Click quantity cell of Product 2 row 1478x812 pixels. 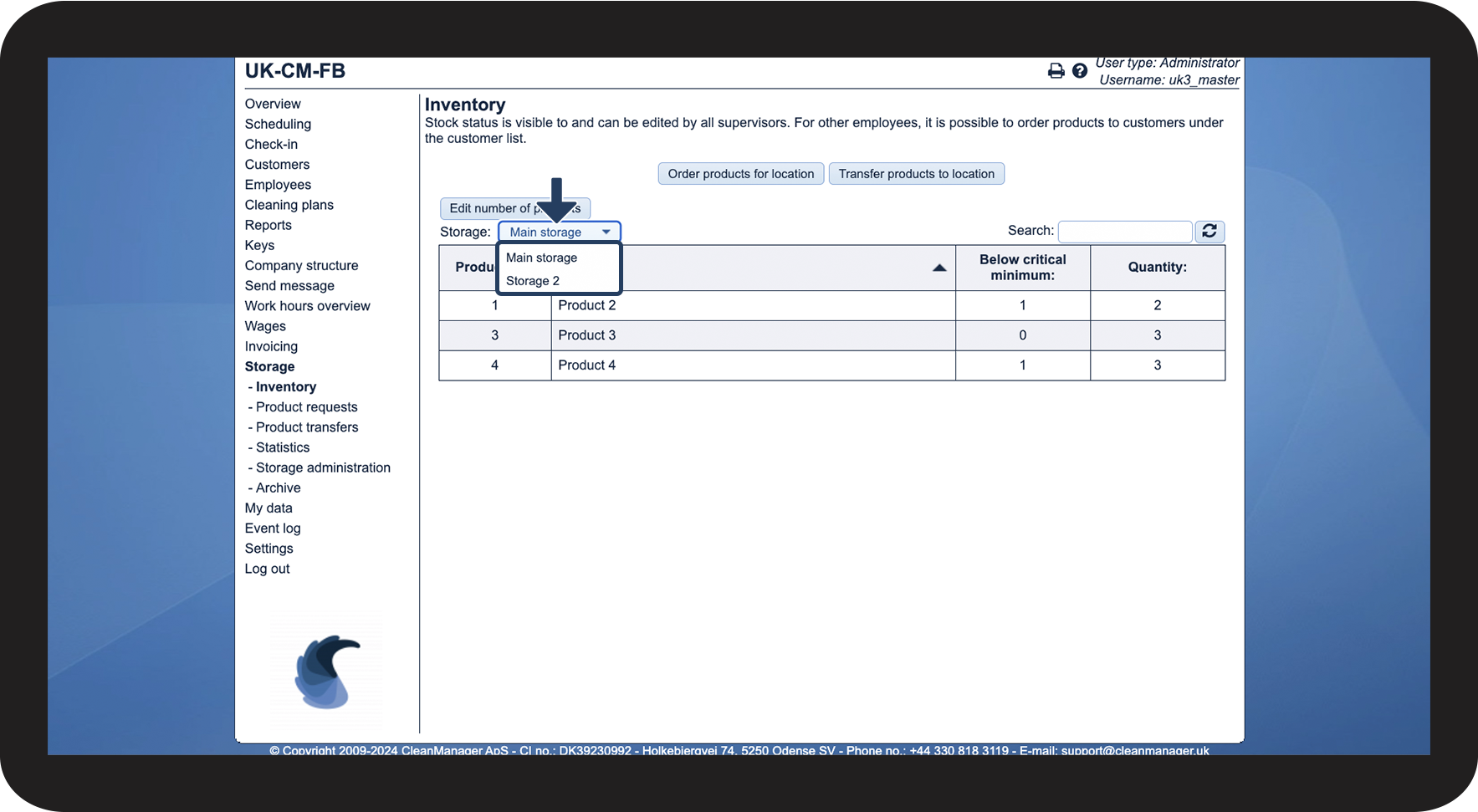pyautogui.click(x=1158, y=305)
